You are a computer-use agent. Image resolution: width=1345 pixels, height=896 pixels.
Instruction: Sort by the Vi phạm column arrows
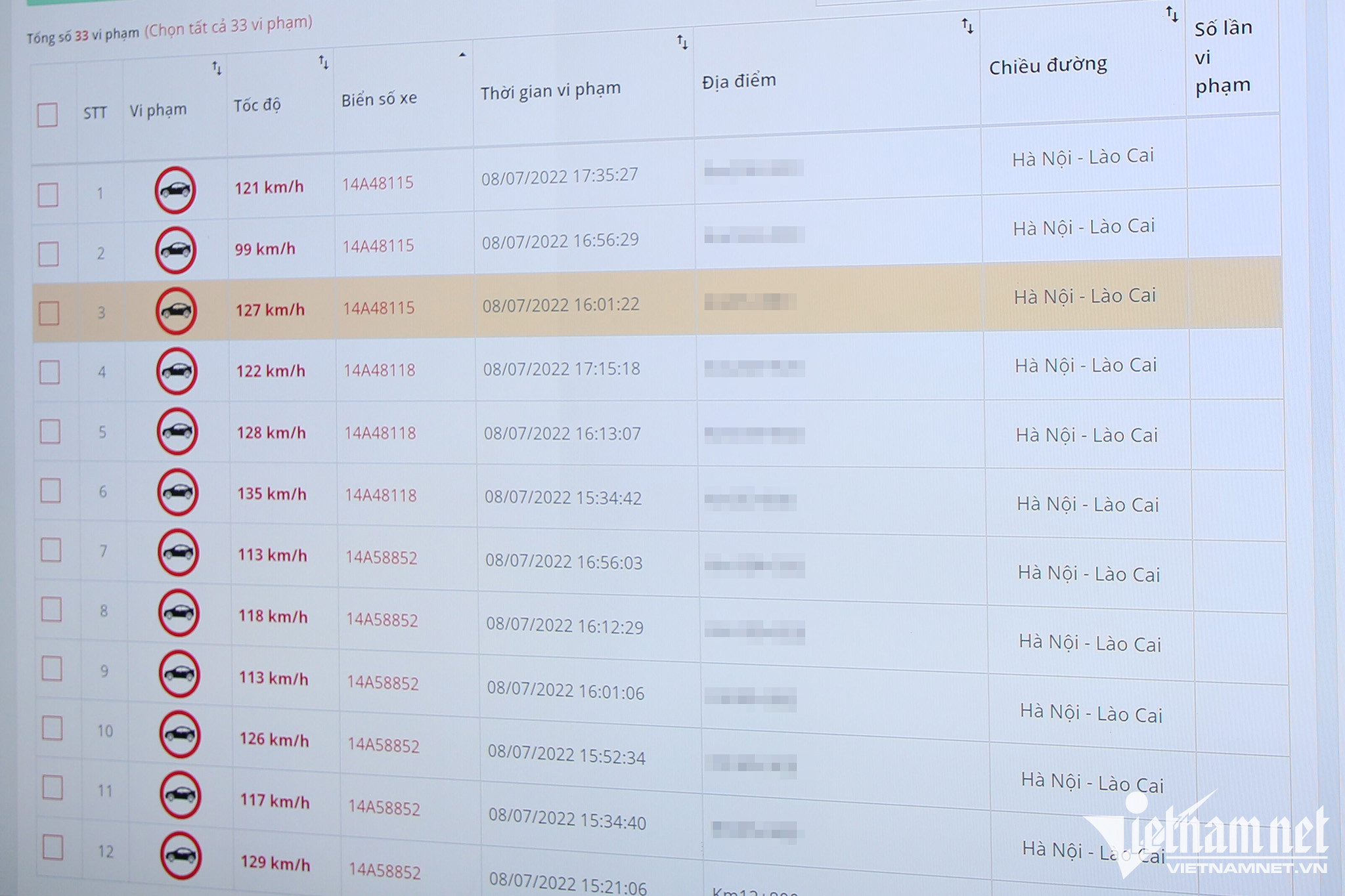pos(217,68)
